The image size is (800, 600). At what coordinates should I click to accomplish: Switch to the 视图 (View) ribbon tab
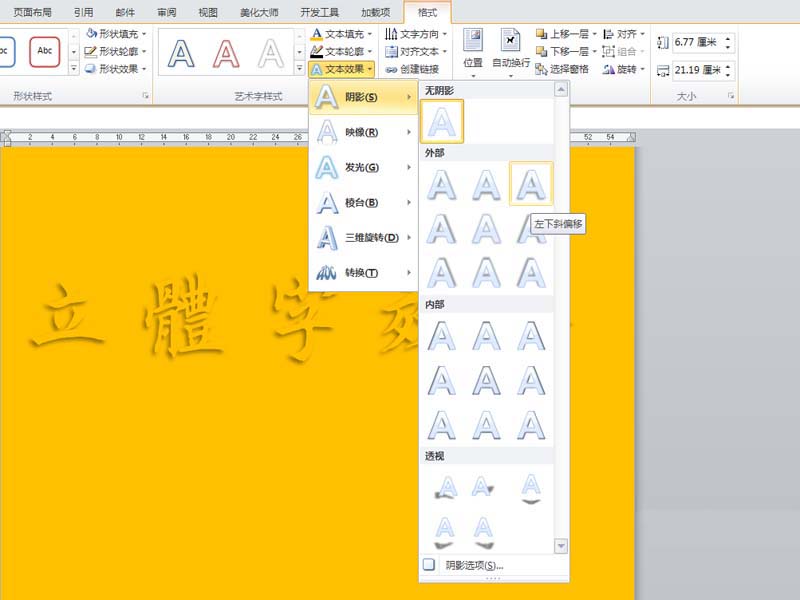(207, 12)
